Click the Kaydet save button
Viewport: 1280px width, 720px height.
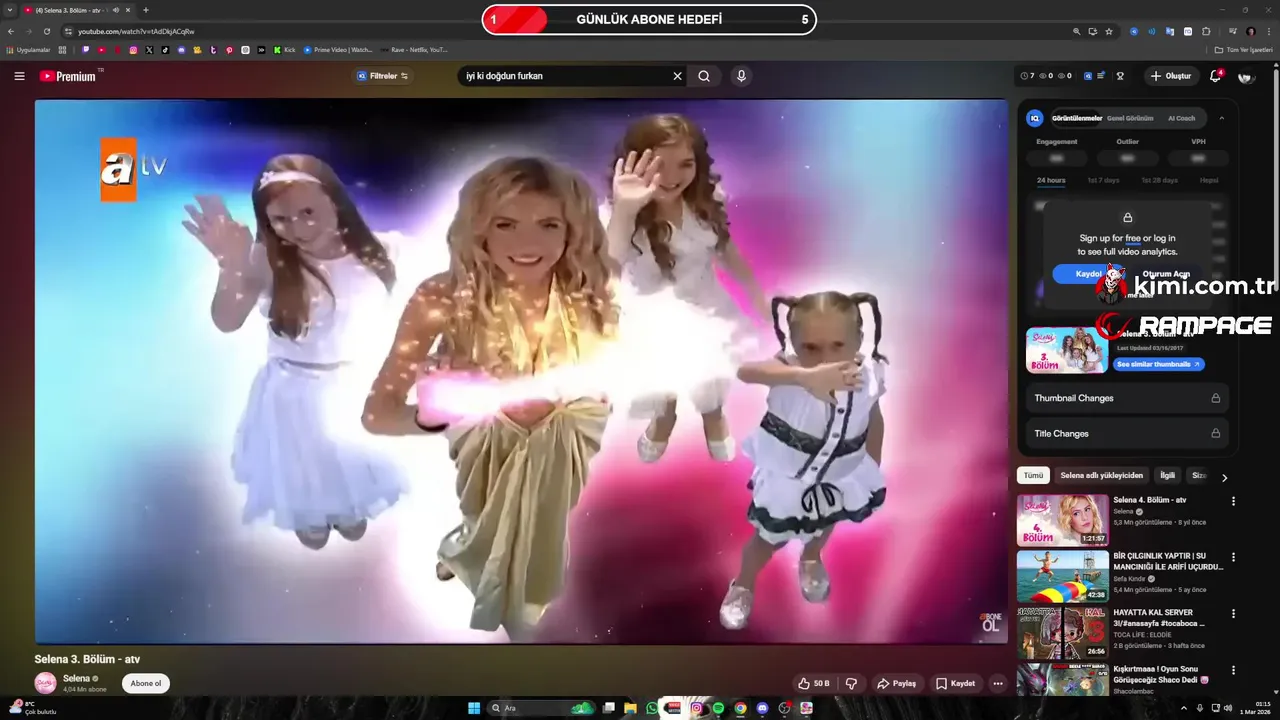955,684
